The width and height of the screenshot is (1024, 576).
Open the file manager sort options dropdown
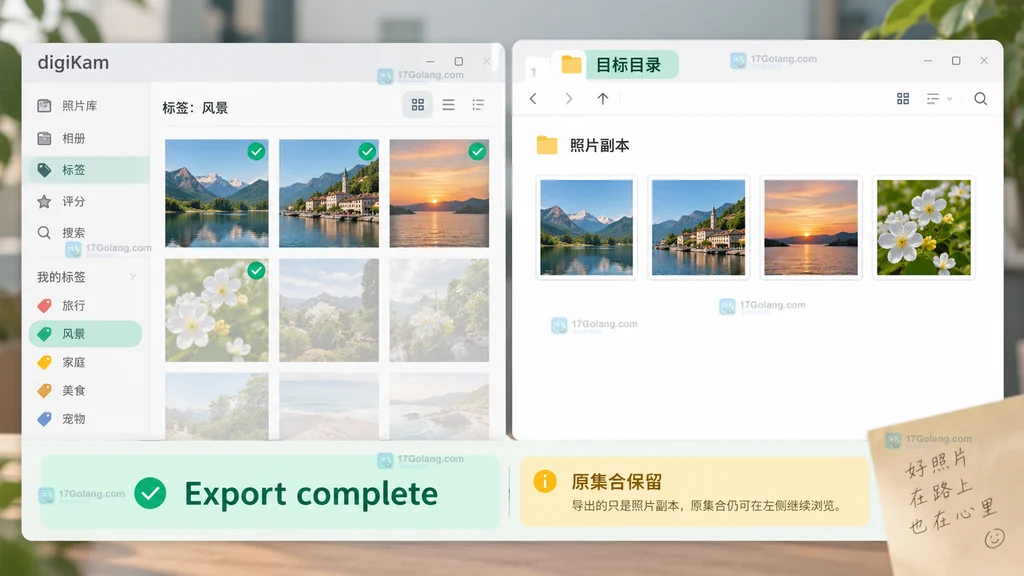click(x=939, y=99)
